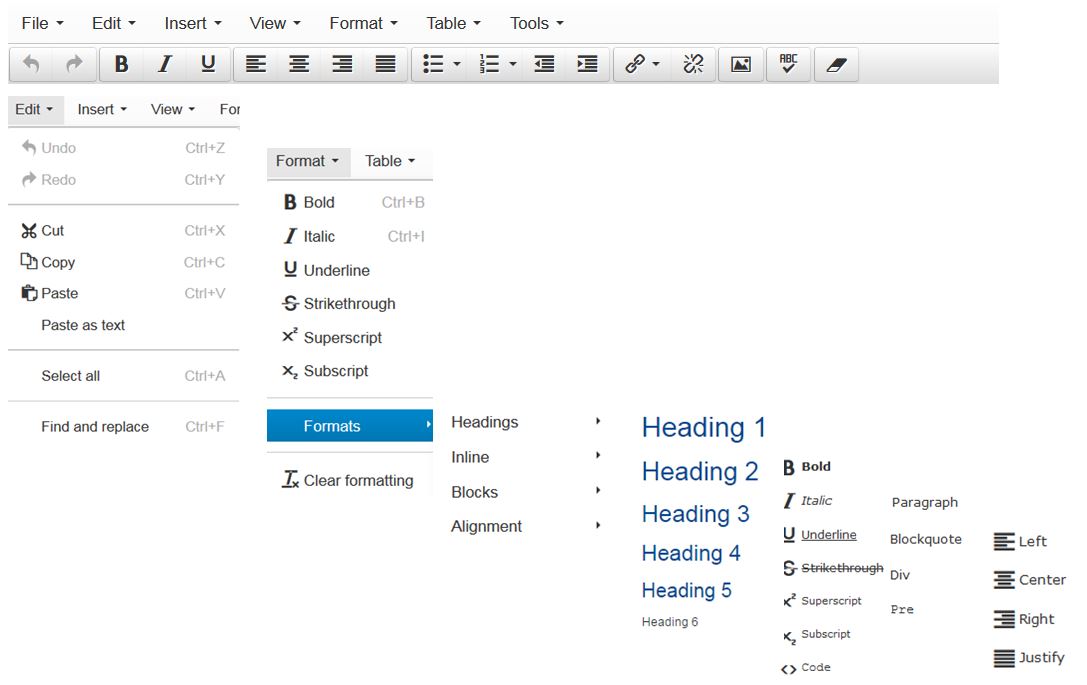The image size is (1087, 685).
Task: Choose Redo in the Edit menu
Action: coord(123,180)
